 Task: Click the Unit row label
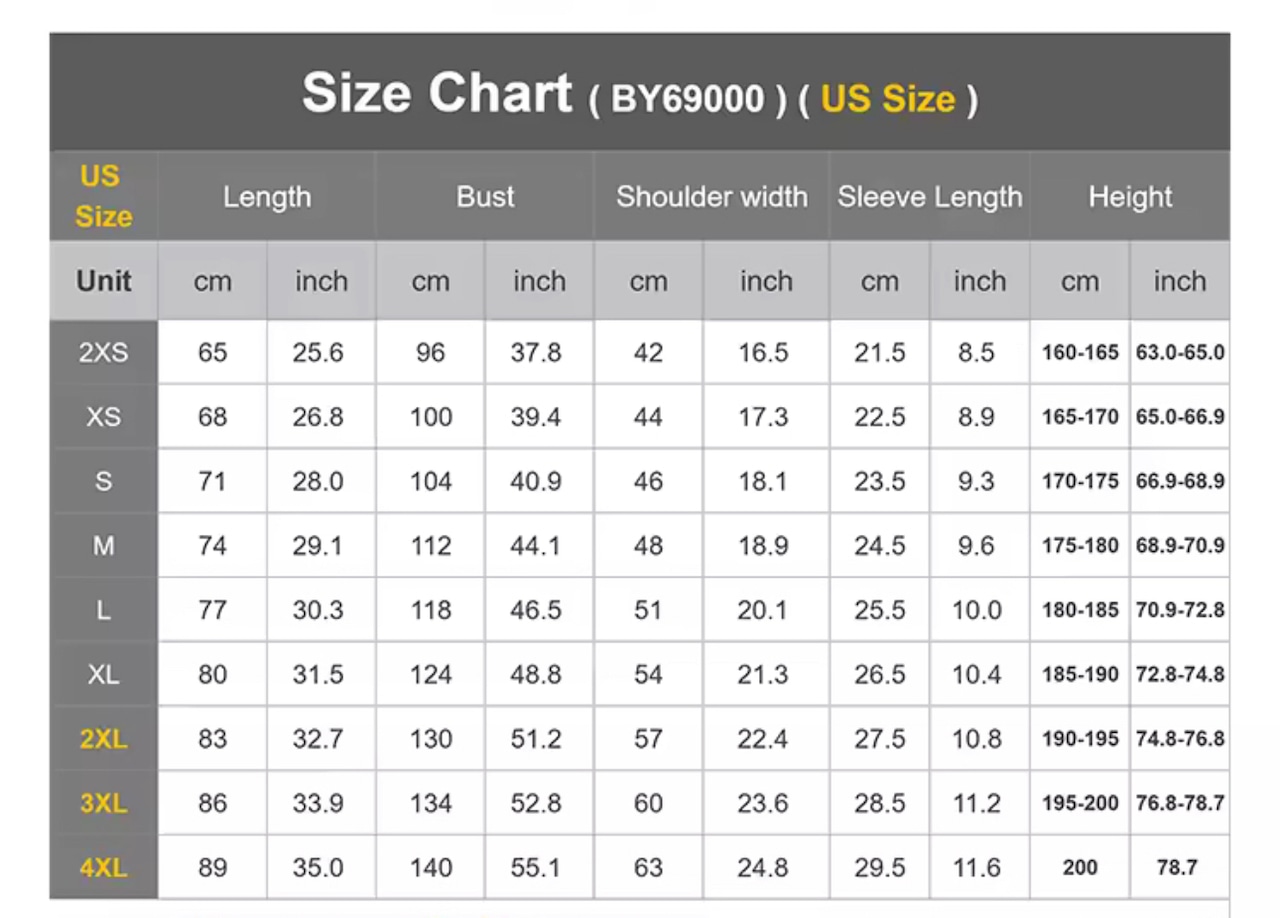[x=103, y=281]
